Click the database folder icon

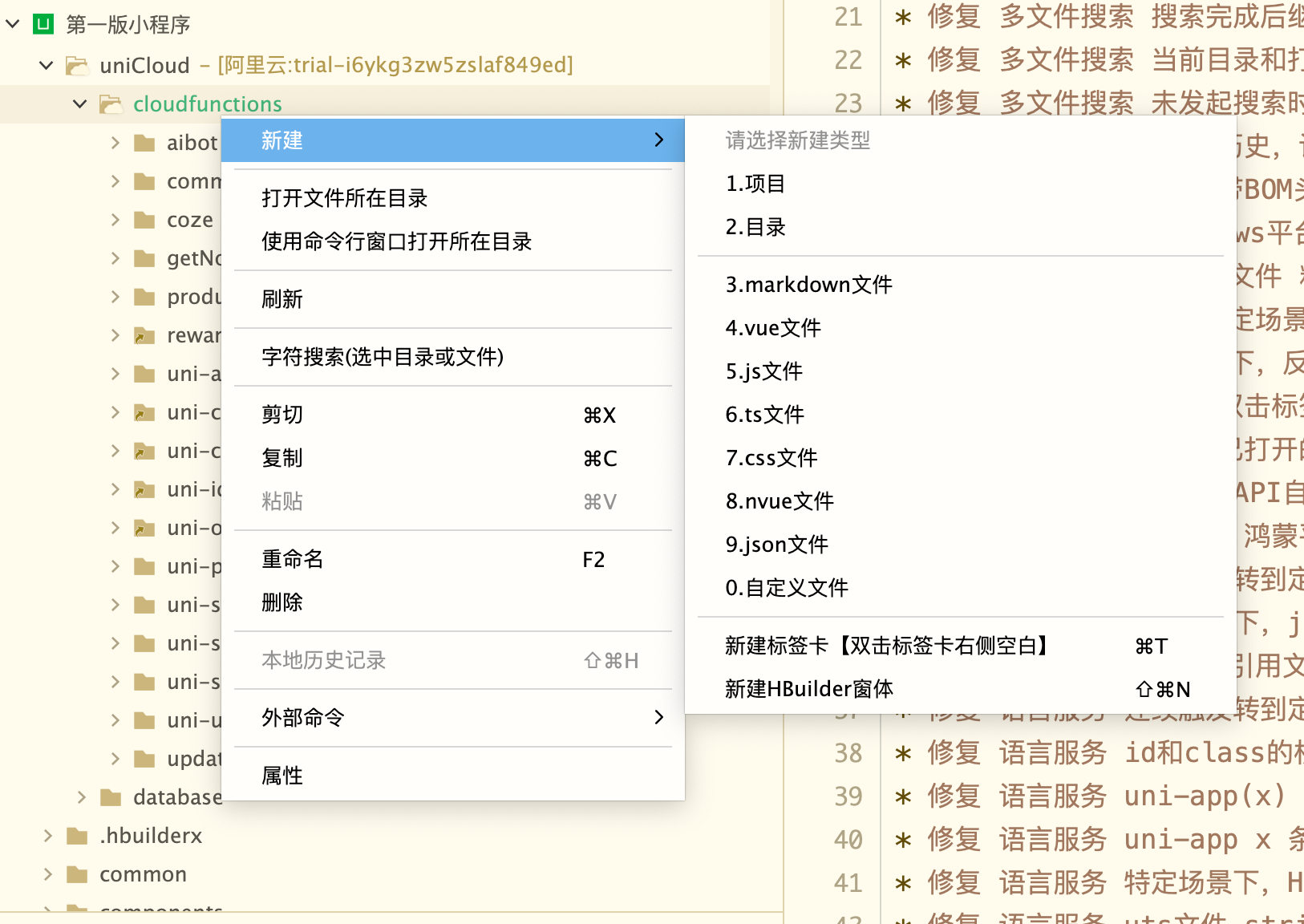pos(110,797)
